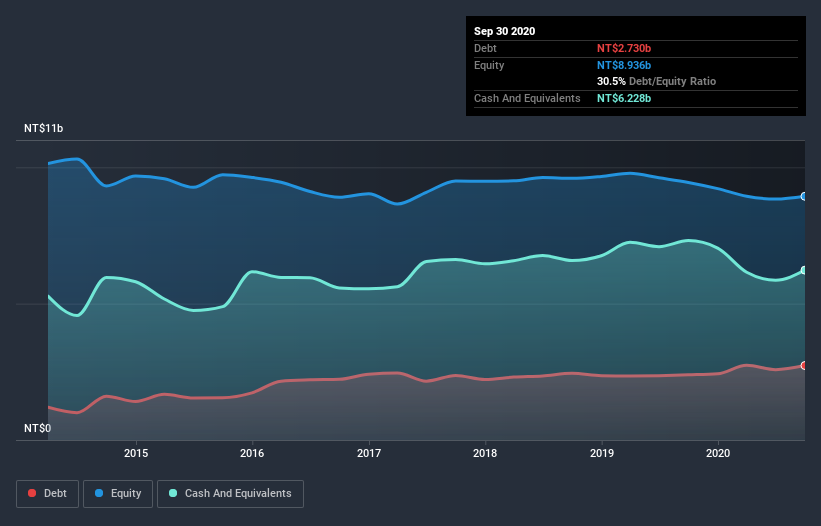The width and height of the screenshot is (821, 526).
Task: Click the NT$11b y-axis label
Action: (x=43, y=128)
